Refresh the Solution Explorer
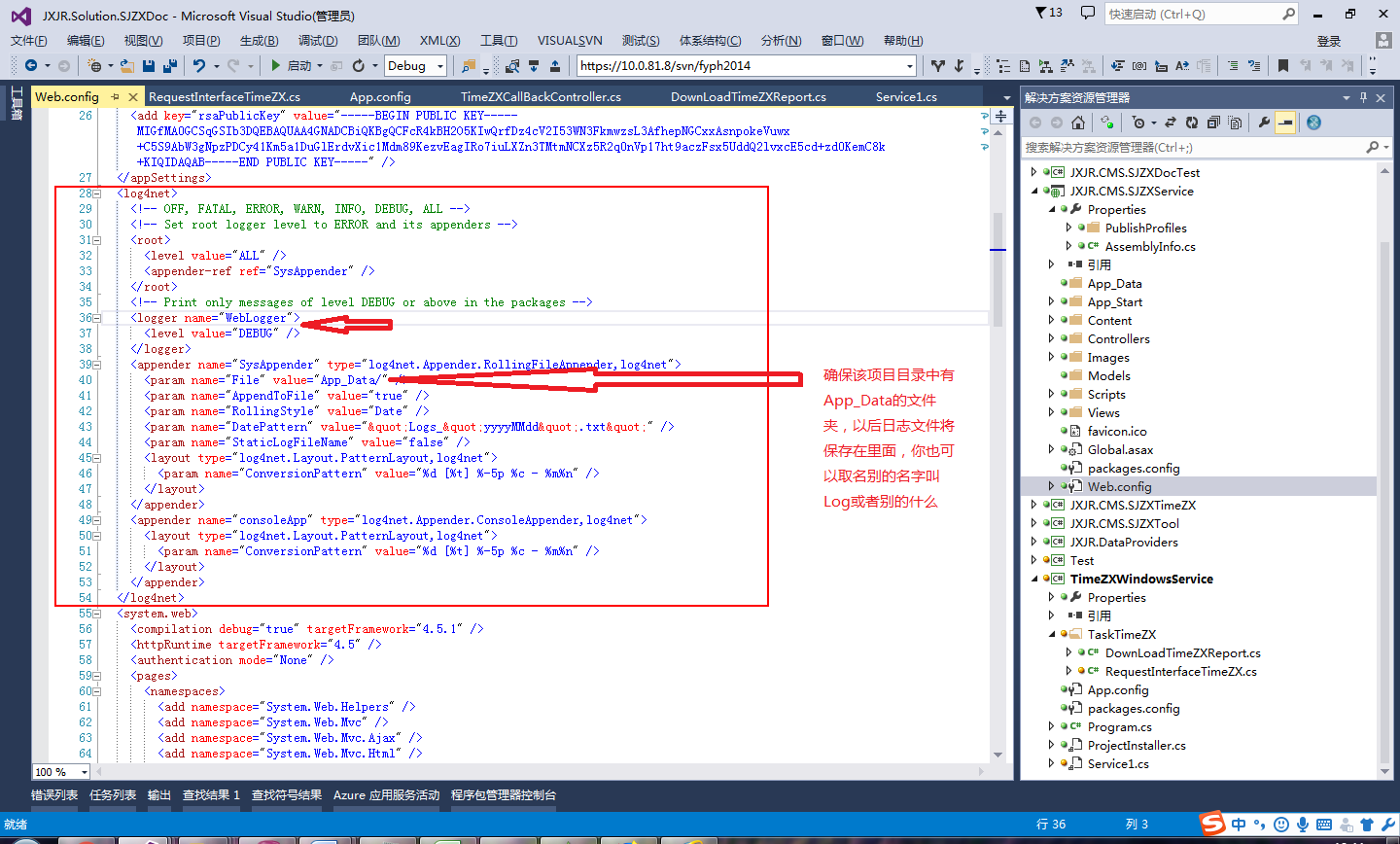This screenshot has width=1400, height=844. (x=1192, y=123)
